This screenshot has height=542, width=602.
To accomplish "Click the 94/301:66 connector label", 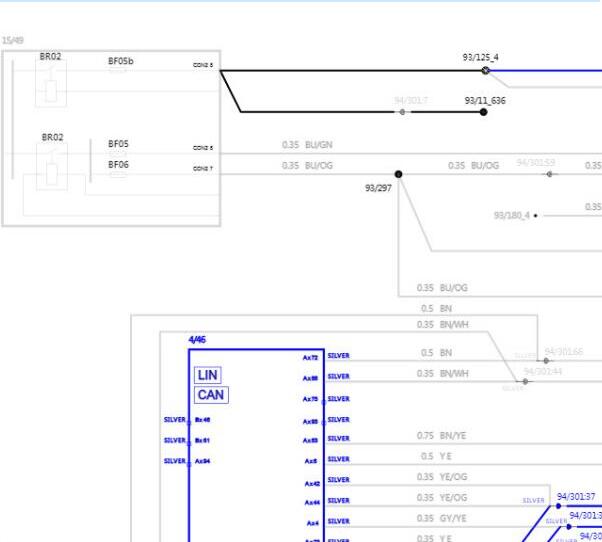I will click(564, 351).
